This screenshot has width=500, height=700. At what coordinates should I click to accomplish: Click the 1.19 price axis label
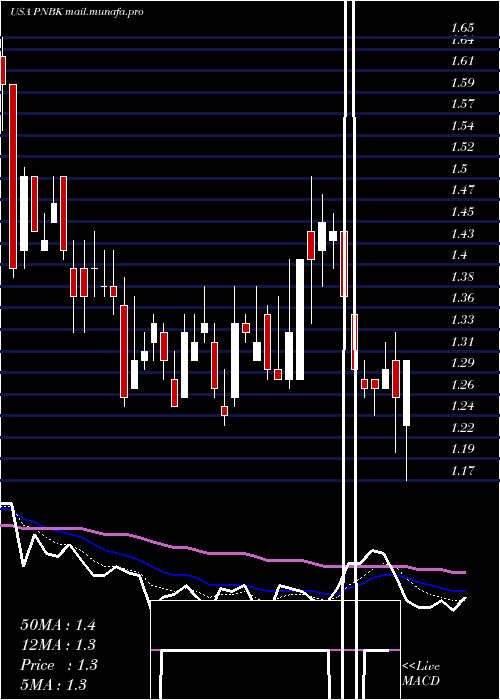tap(462, 449)
